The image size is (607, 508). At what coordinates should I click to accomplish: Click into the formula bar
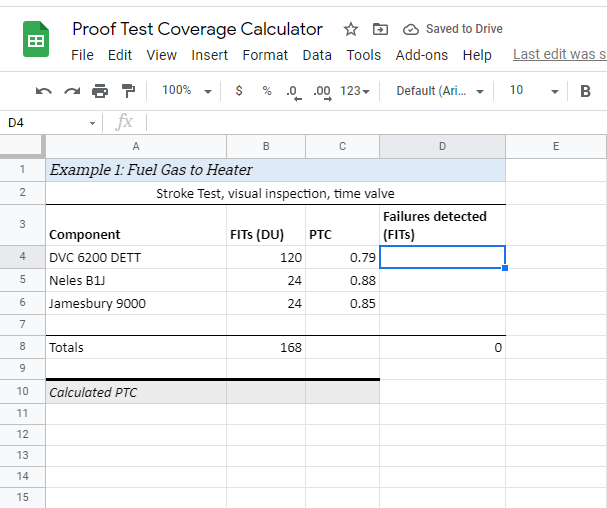376,123
